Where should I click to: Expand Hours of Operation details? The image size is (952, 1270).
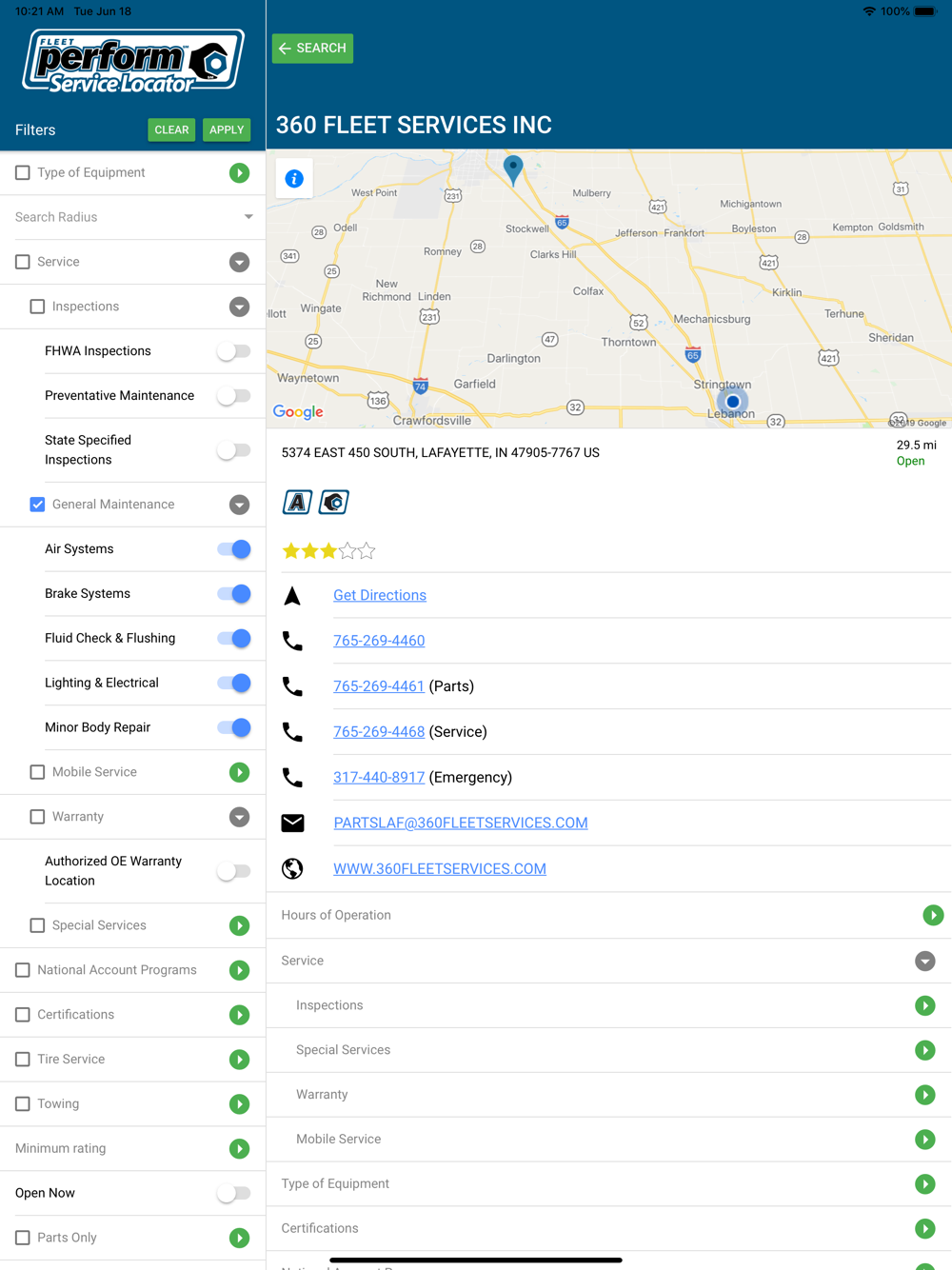point(933,915)
